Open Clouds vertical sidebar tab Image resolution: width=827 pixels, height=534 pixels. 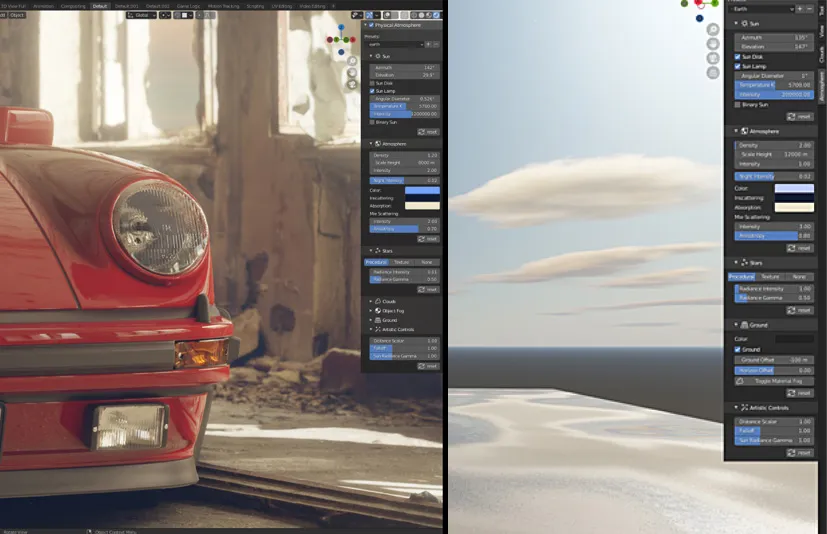(x=822, y=55)
